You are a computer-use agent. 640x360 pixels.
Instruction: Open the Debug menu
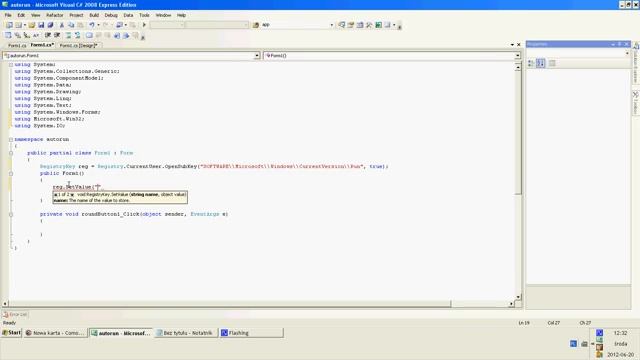coord(111,15)
